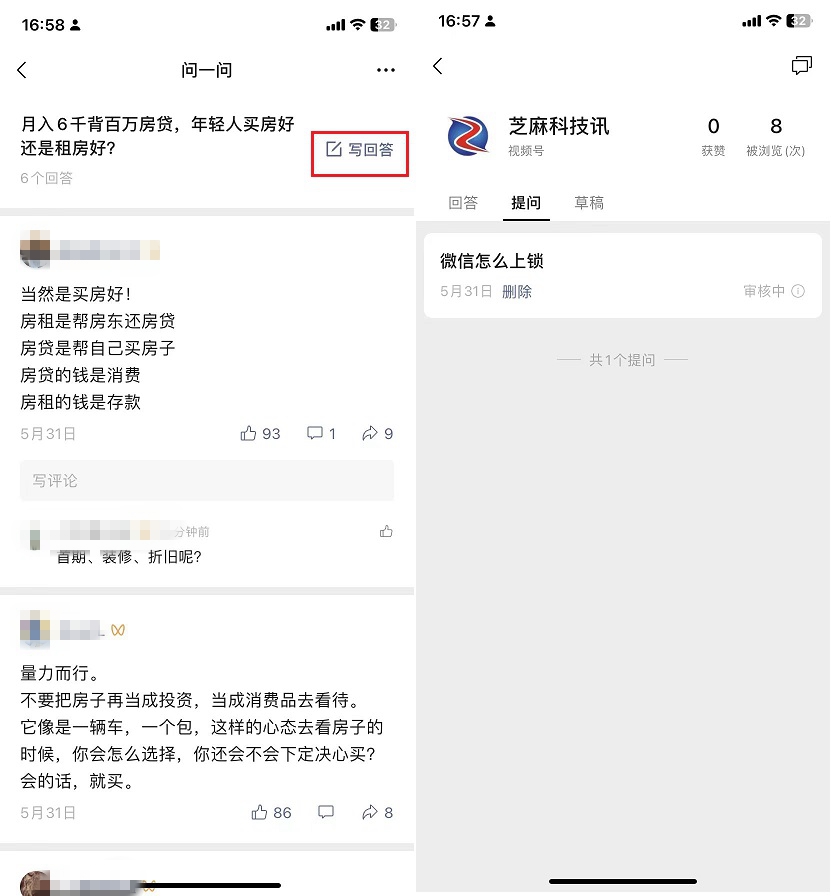The height and width of the screenshot is (896, 831).
Task: Go back from 芝麻科技讯 profile page
Action: tap(438, 66)
